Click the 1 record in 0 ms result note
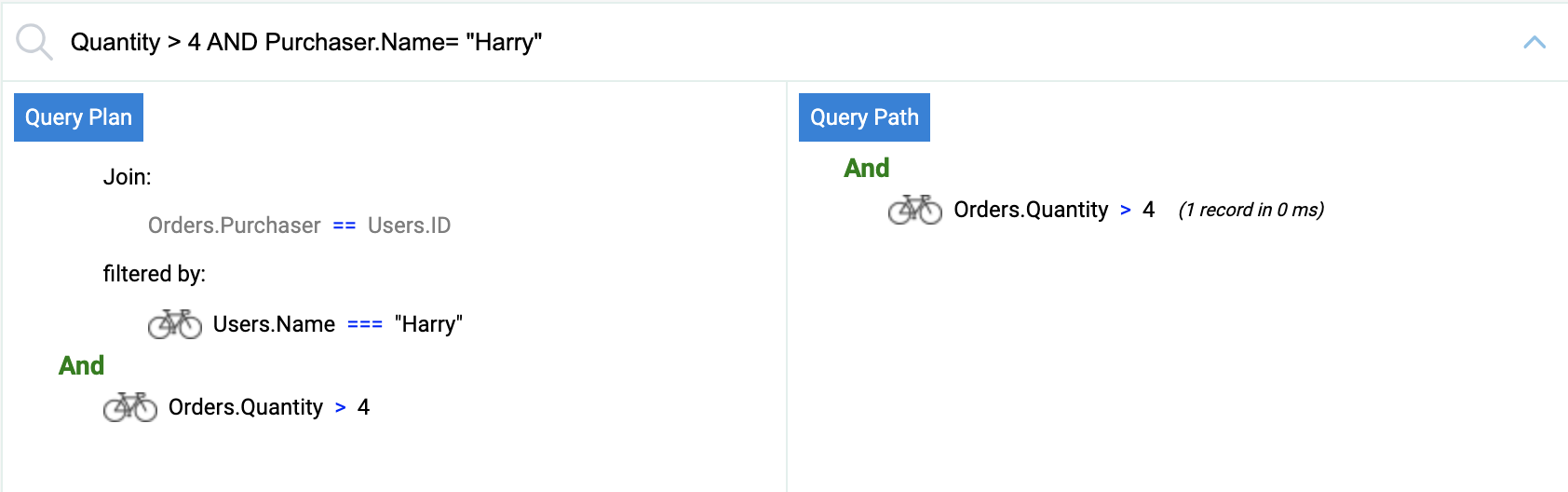The height and width of the screenshot is (492, 1568). [x=1251, y=210]
